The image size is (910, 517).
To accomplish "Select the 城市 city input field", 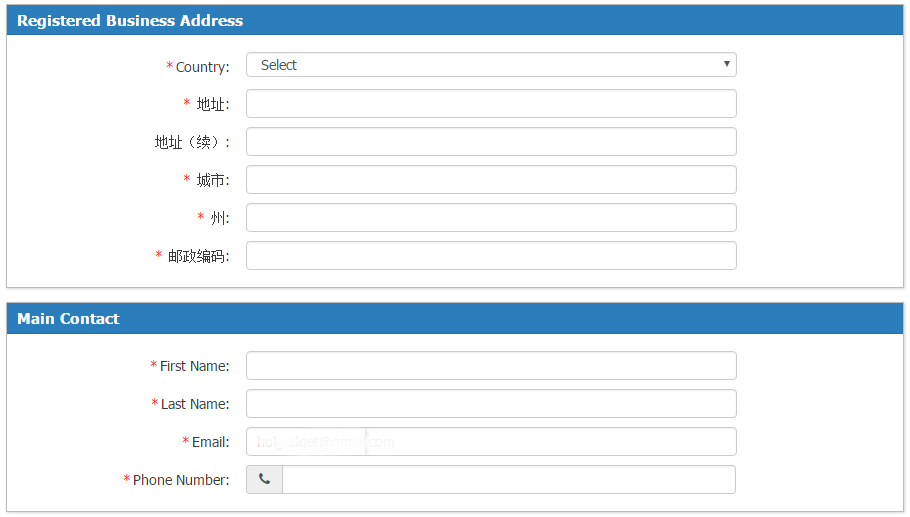I will coord(491,180).
